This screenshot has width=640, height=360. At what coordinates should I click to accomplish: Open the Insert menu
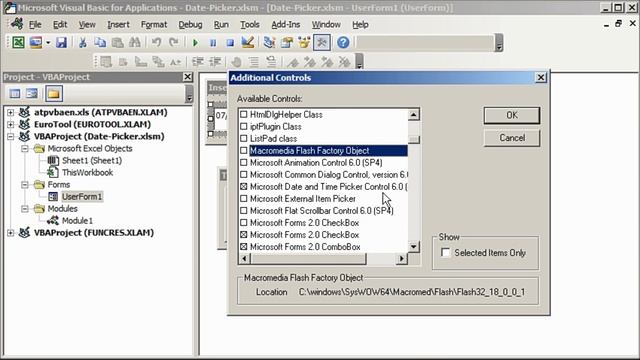pos(118,24)
